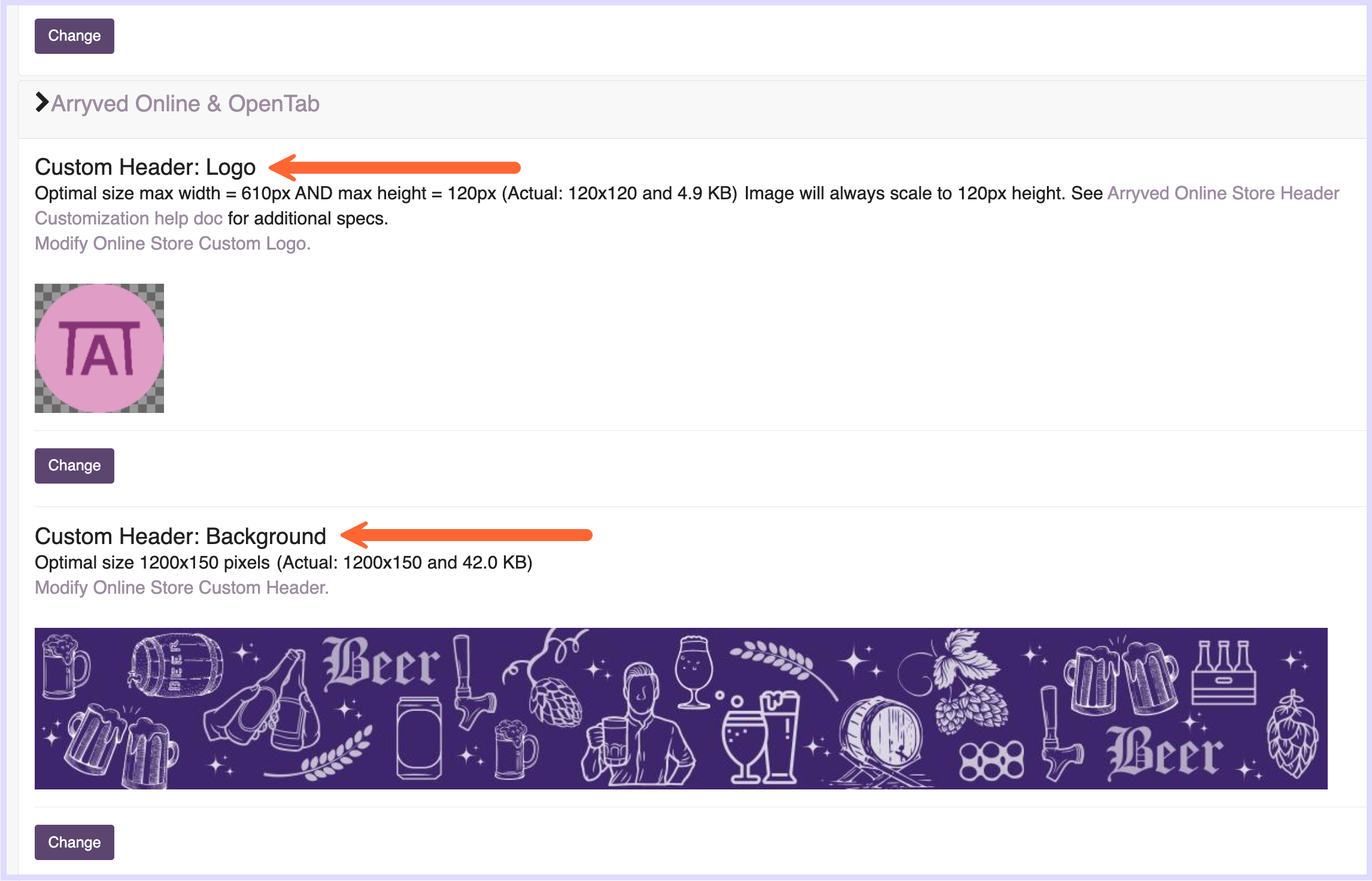Select the Custom Header: Background heading
Viewport: 1372px width, 881px height.
(x=181, y=536)
